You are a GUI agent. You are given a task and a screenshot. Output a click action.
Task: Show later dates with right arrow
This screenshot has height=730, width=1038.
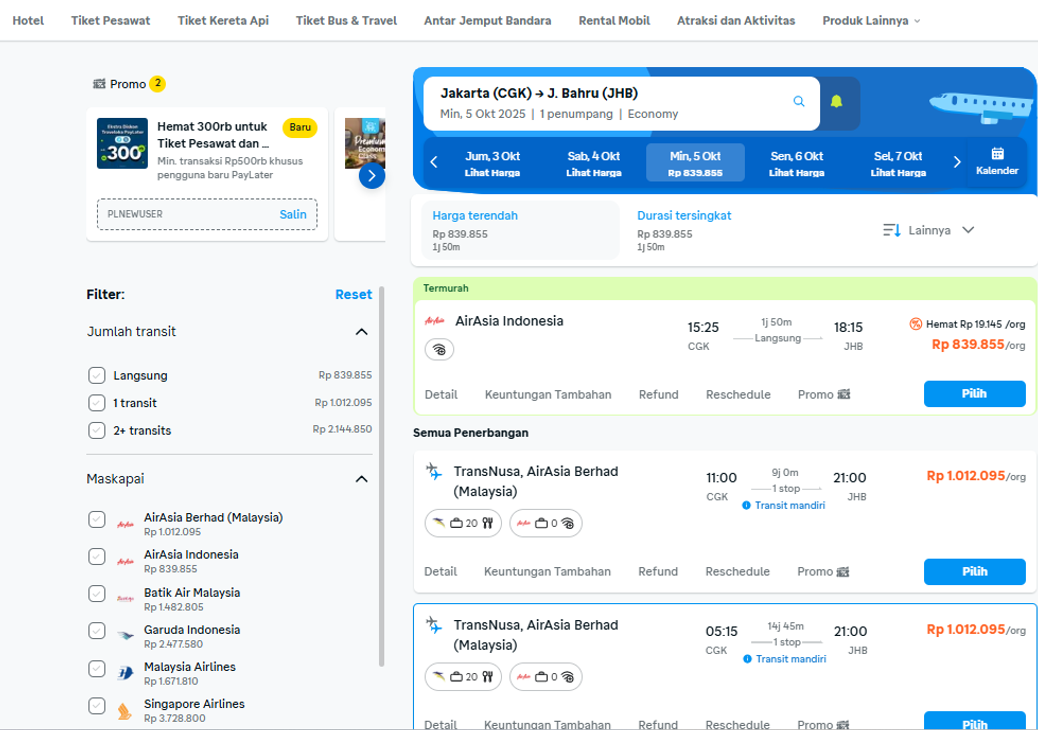957,162
